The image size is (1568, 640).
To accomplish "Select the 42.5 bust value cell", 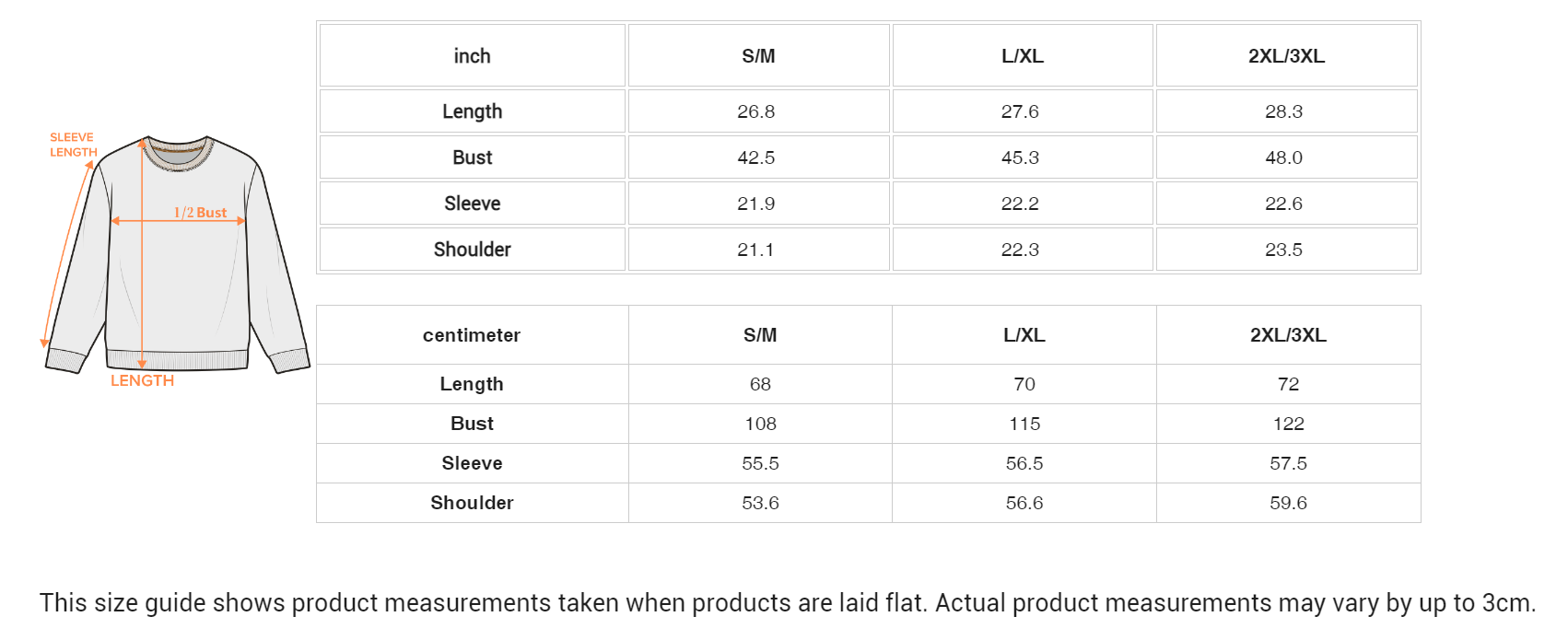I will (756, 157).
